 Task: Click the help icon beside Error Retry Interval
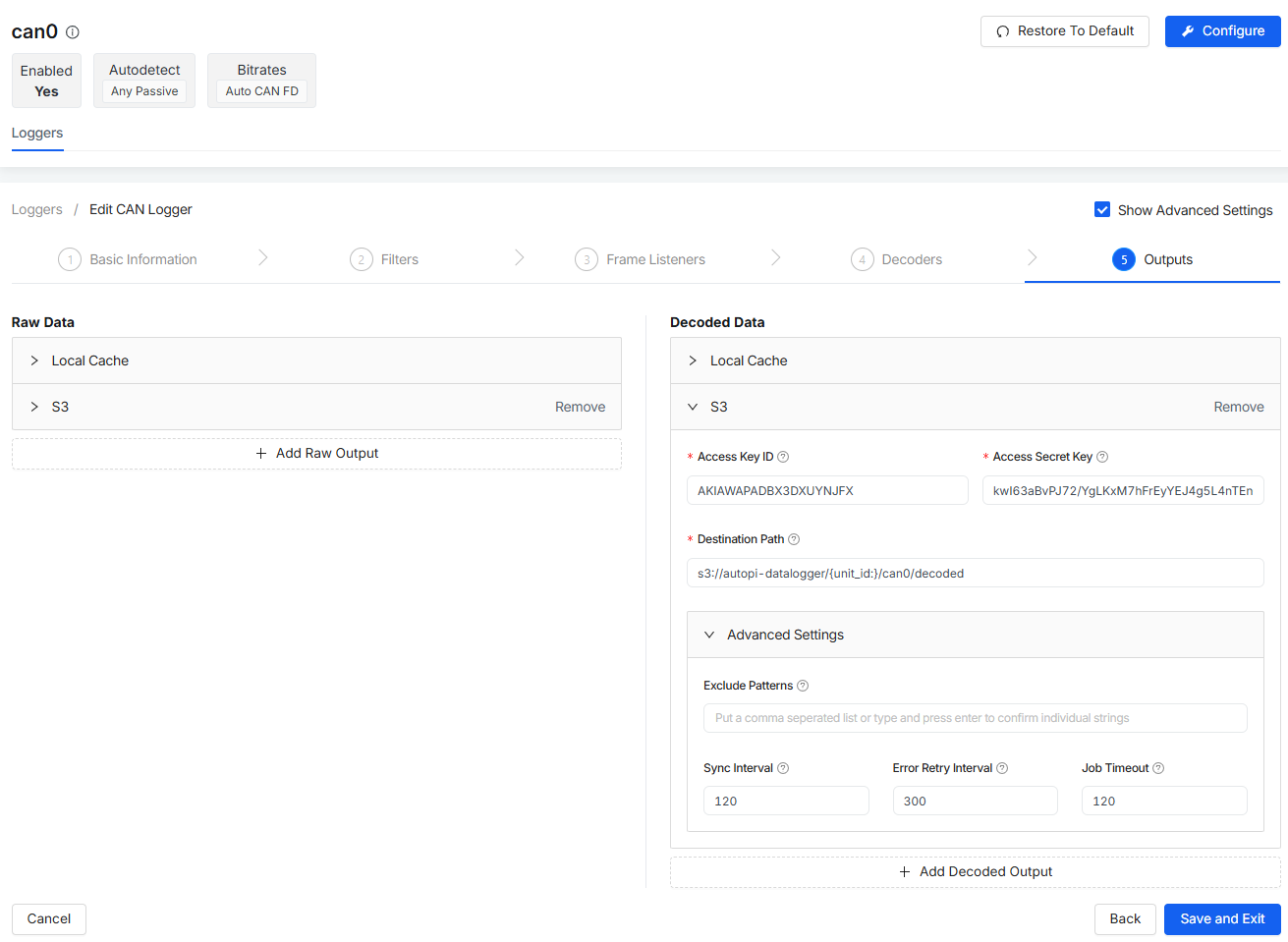(x=1002, y=768)
